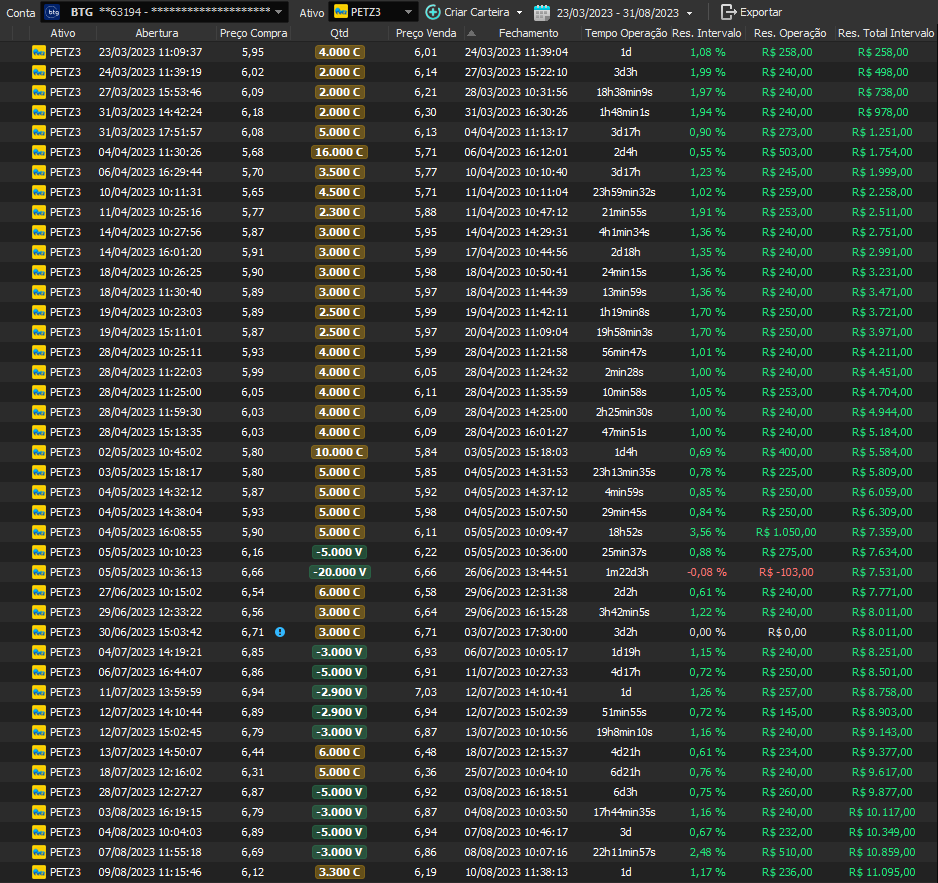Open the Conta account dropdown
This screenshot has height=883, width=938.
pyautogui.click(x=278, y=12)
